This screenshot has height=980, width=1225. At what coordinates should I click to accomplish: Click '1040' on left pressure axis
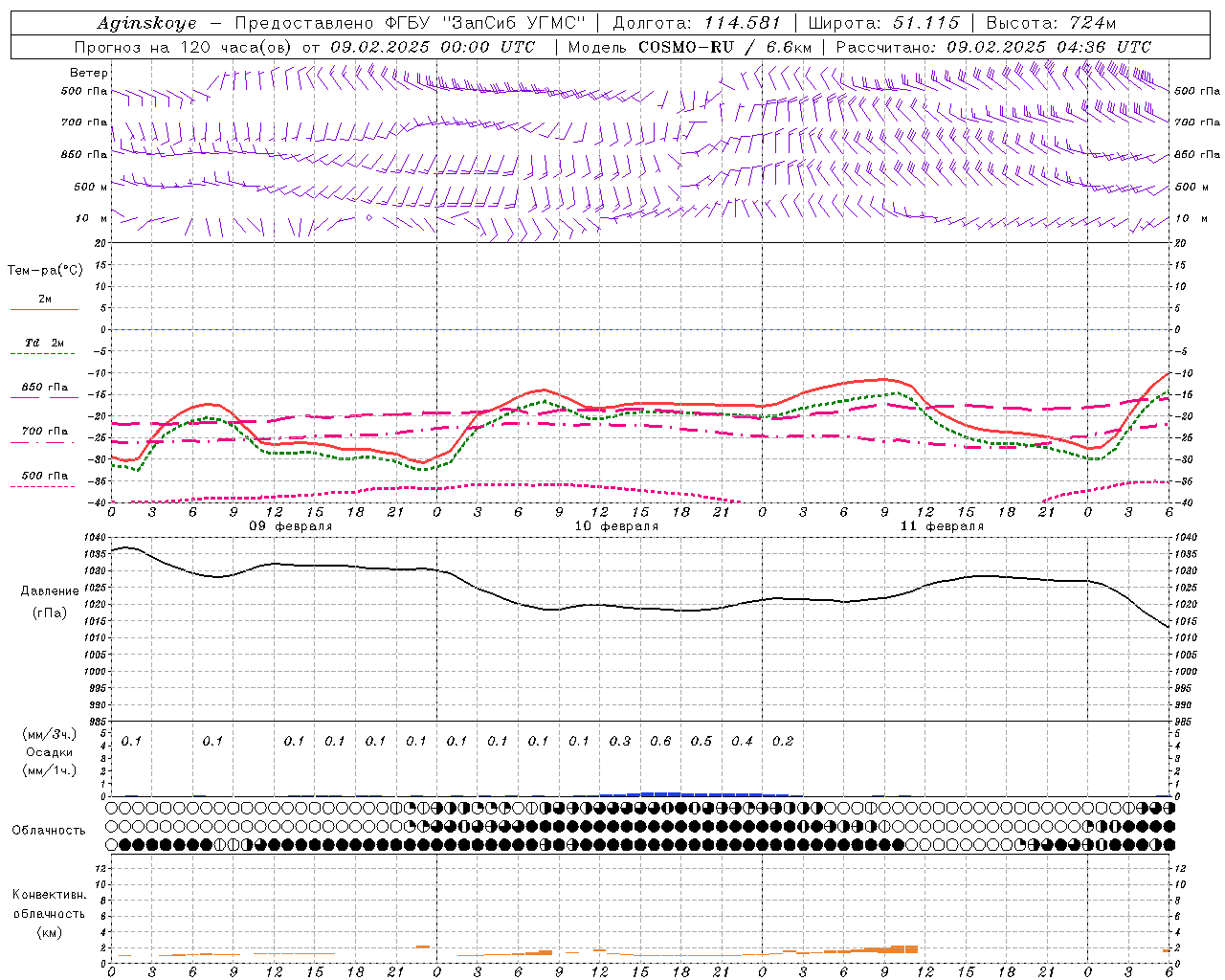point(93,538)
